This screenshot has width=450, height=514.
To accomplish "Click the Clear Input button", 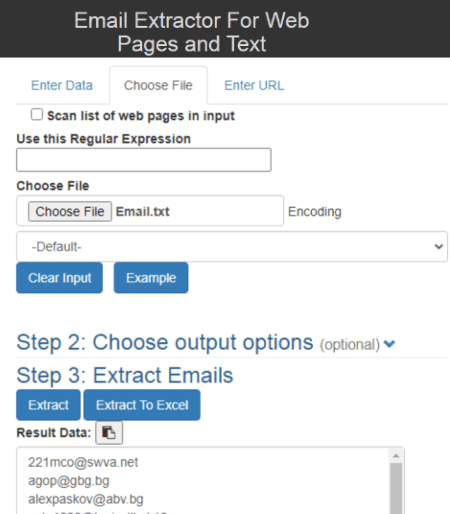I will click(x=60, y=278).
